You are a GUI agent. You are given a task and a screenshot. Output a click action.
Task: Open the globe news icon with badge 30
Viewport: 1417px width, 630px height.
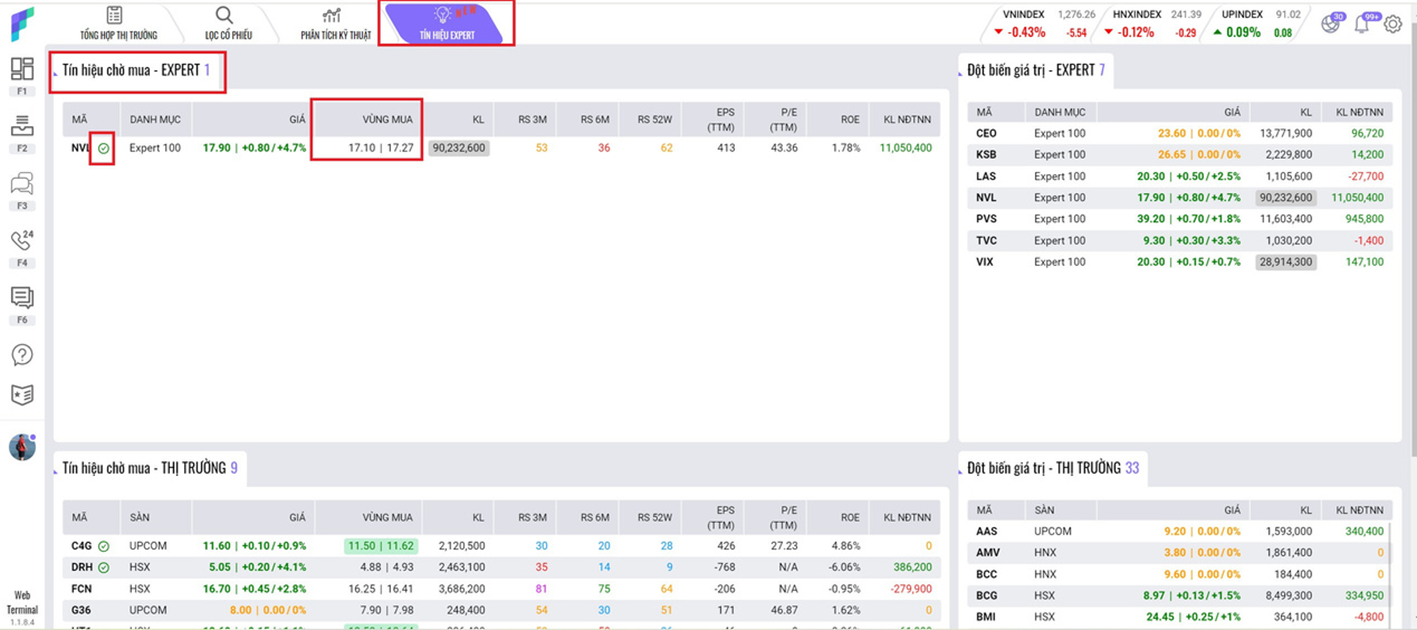[x=1331, y=24]
